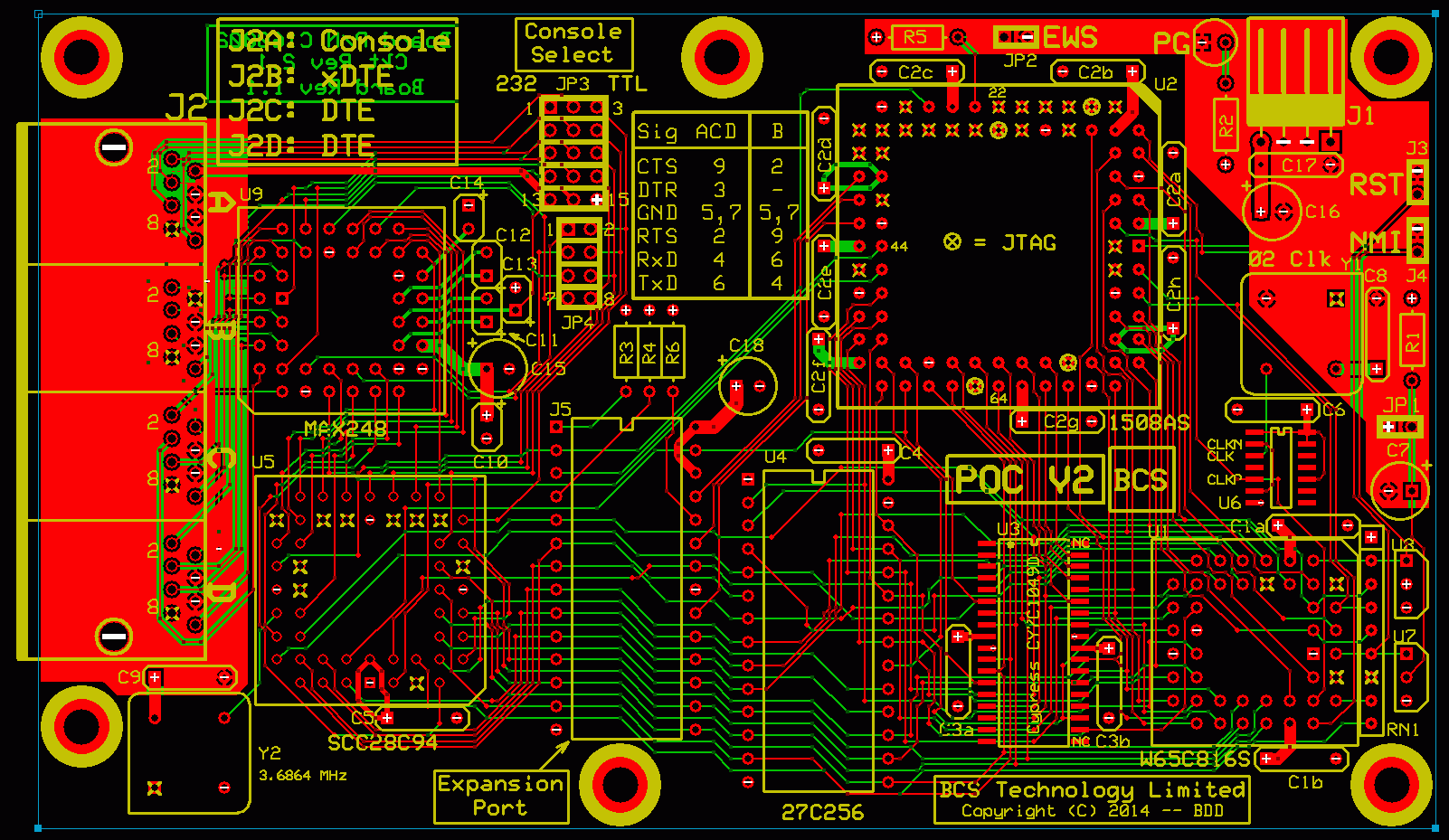
Task: Click the MAX248 chip label
Action: [346, 429]
